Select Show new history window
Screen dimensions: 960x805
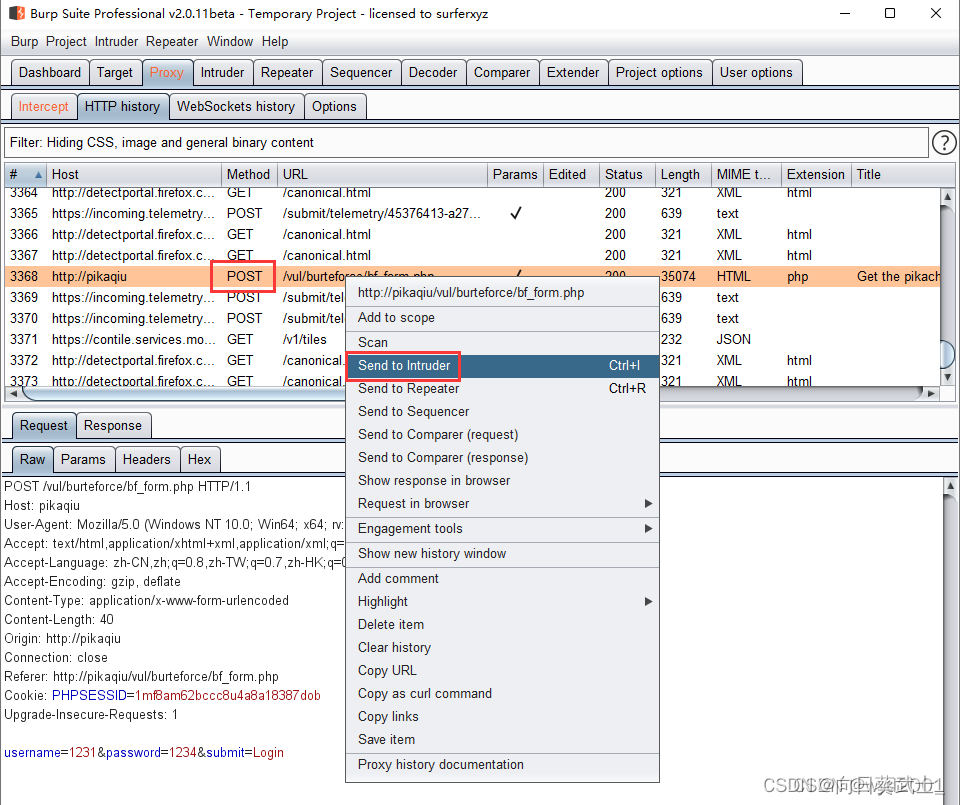[502, 553]
